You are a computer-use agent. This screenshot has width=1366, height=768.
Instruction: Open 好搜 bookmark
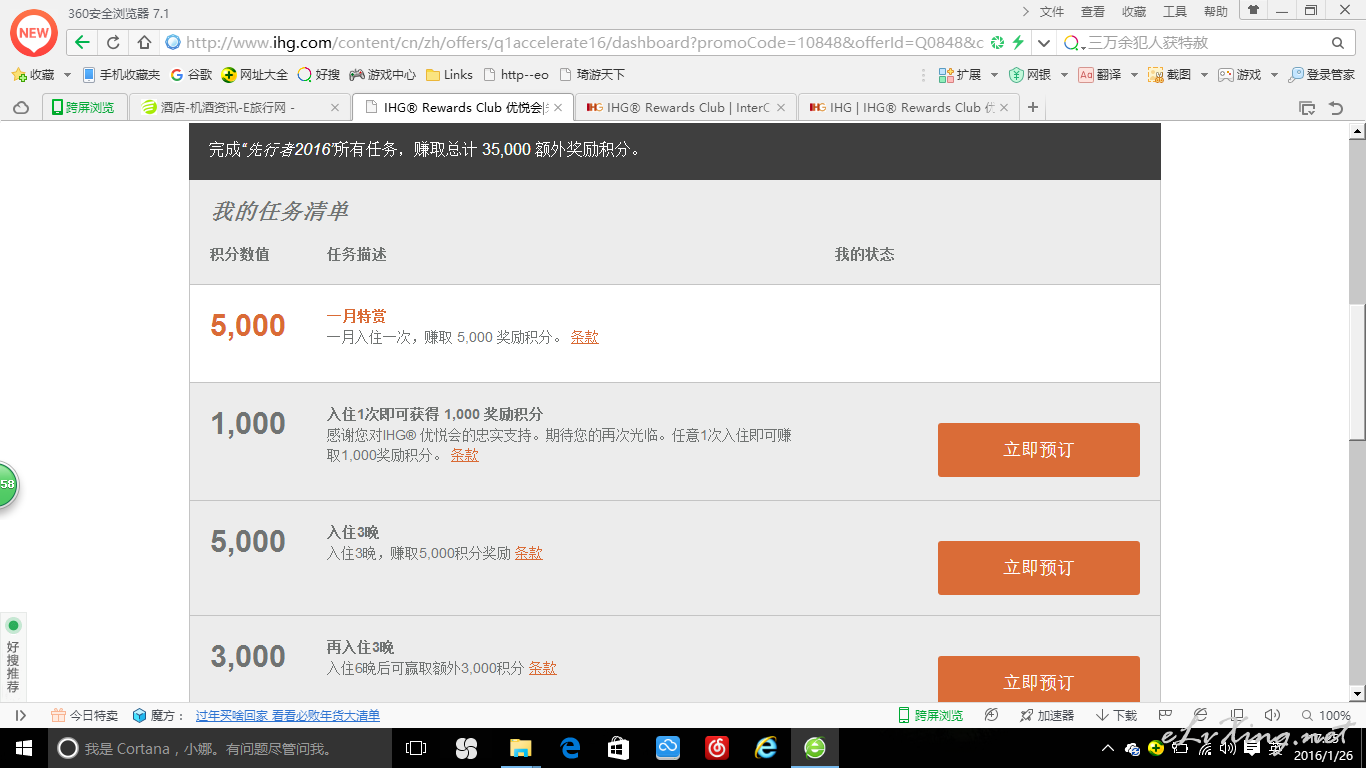pyautogui.click(x=319, y=75)
